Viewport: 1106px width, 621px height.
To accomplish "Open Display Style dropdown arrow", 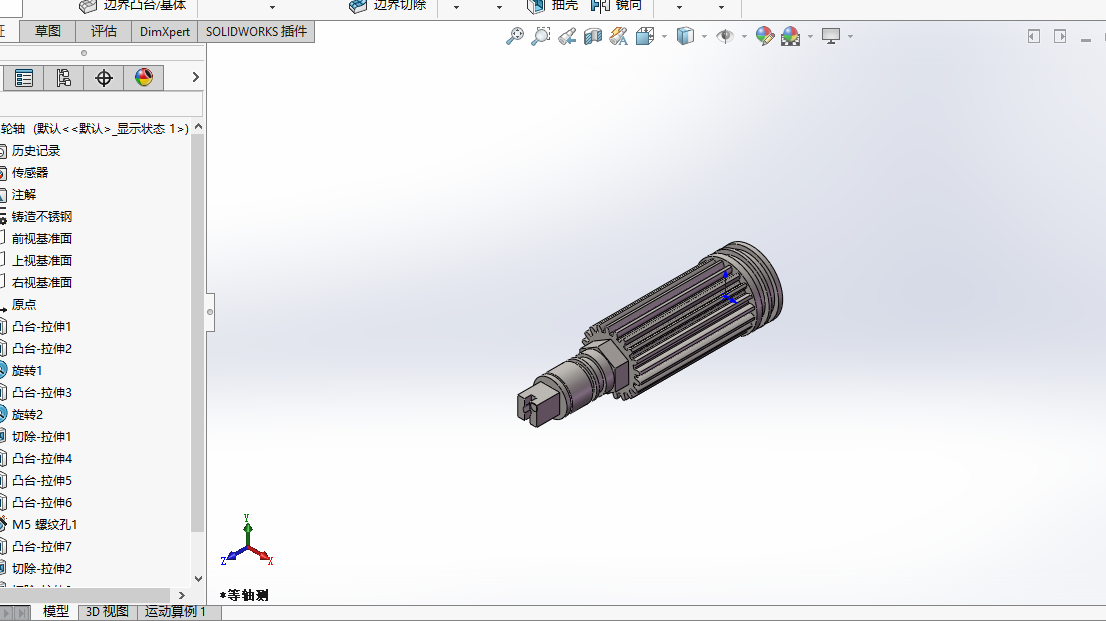I will [705, 37].
